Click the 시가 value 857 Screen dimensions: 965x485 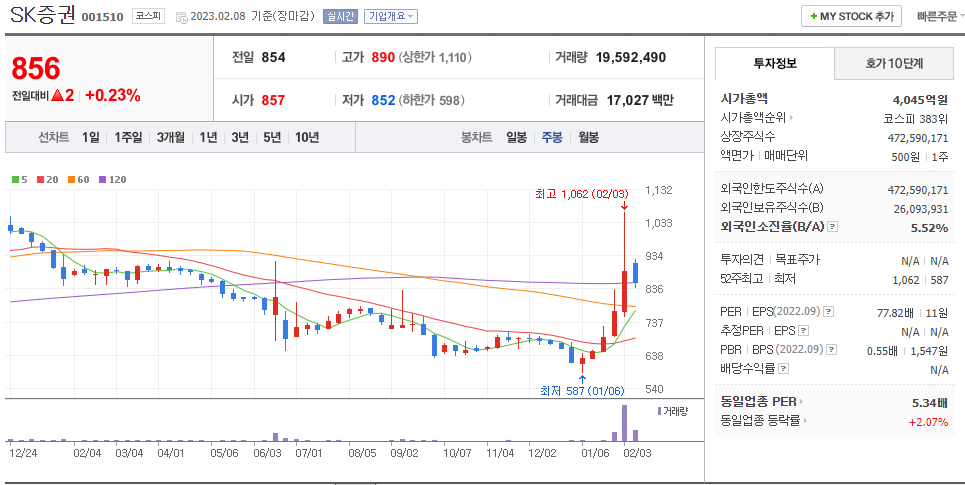coord(273,100)
